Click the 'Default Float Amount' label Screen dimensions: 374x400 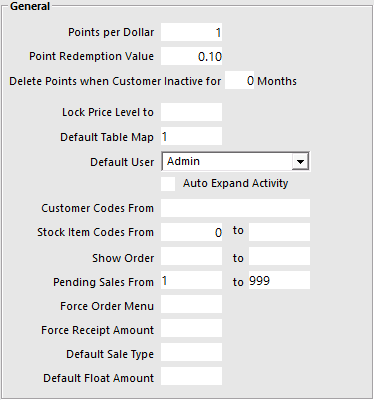point(98,378)
